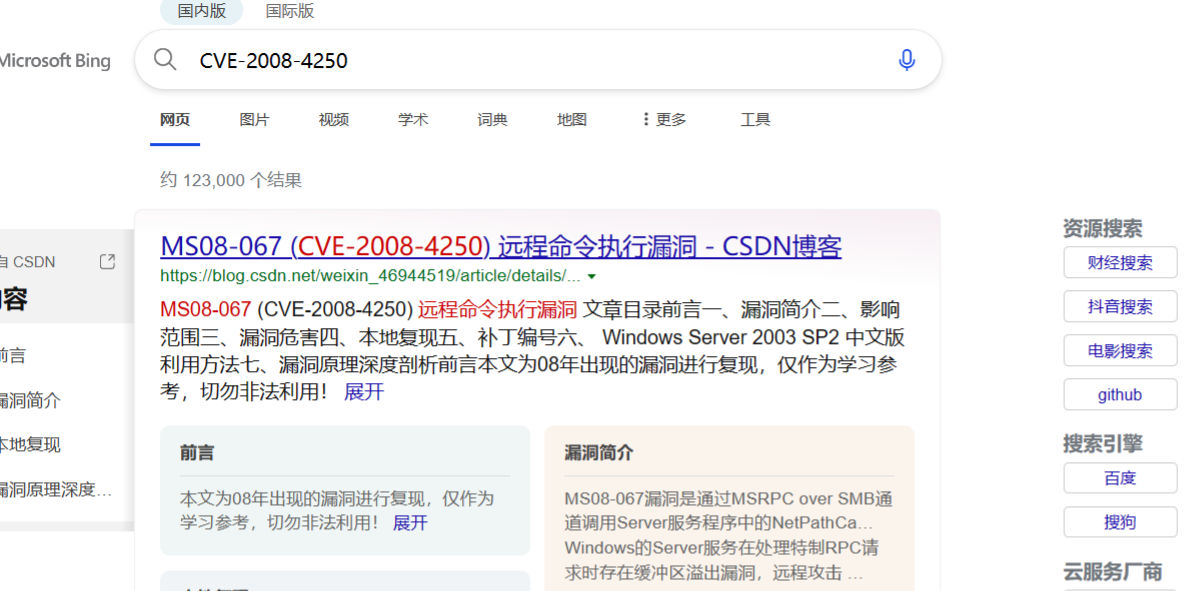Viewport: 1193px width, 591px height.
Task: Click the 抖音搜索 button
Action: [1120, 307]
